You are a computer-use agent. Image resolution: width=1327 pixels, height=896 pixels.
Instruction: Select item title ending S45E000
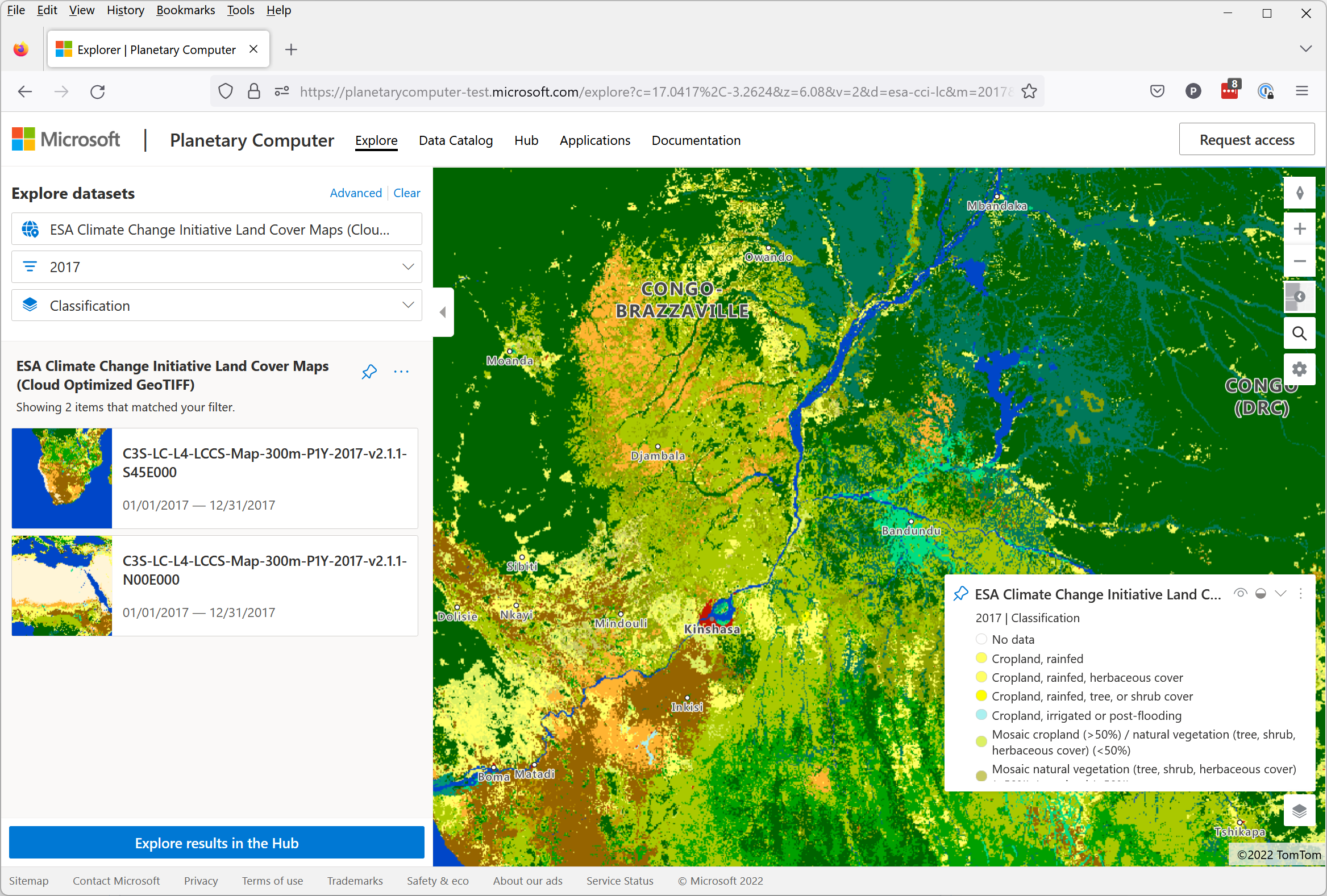264,463
